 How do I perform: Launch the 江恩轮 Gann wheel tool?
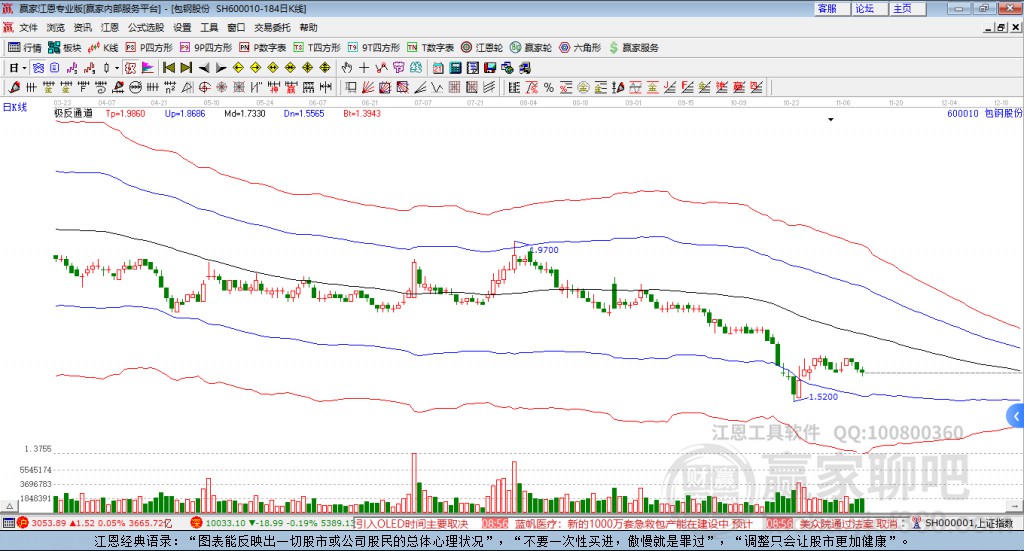[483, 47]
